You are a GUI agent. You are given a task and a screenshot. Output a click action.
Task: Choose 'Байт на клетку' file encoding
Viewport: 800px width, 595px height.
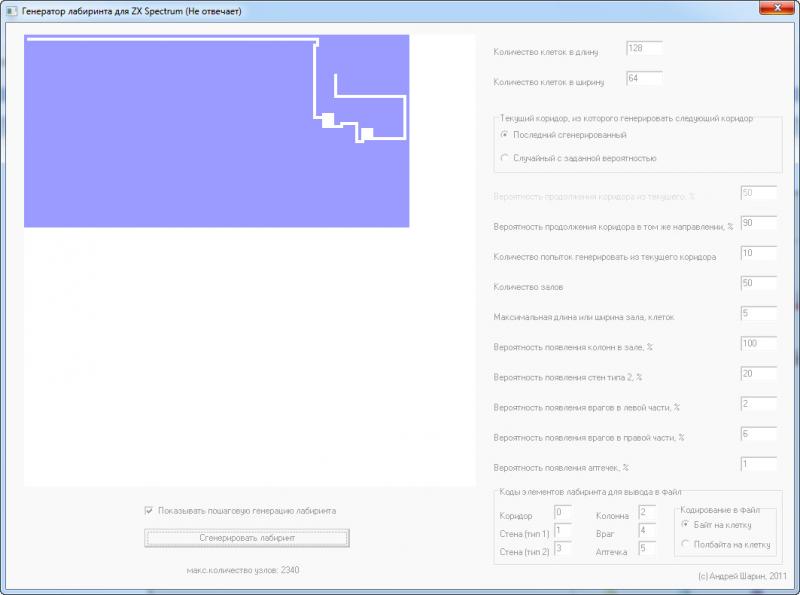[685, 524]
